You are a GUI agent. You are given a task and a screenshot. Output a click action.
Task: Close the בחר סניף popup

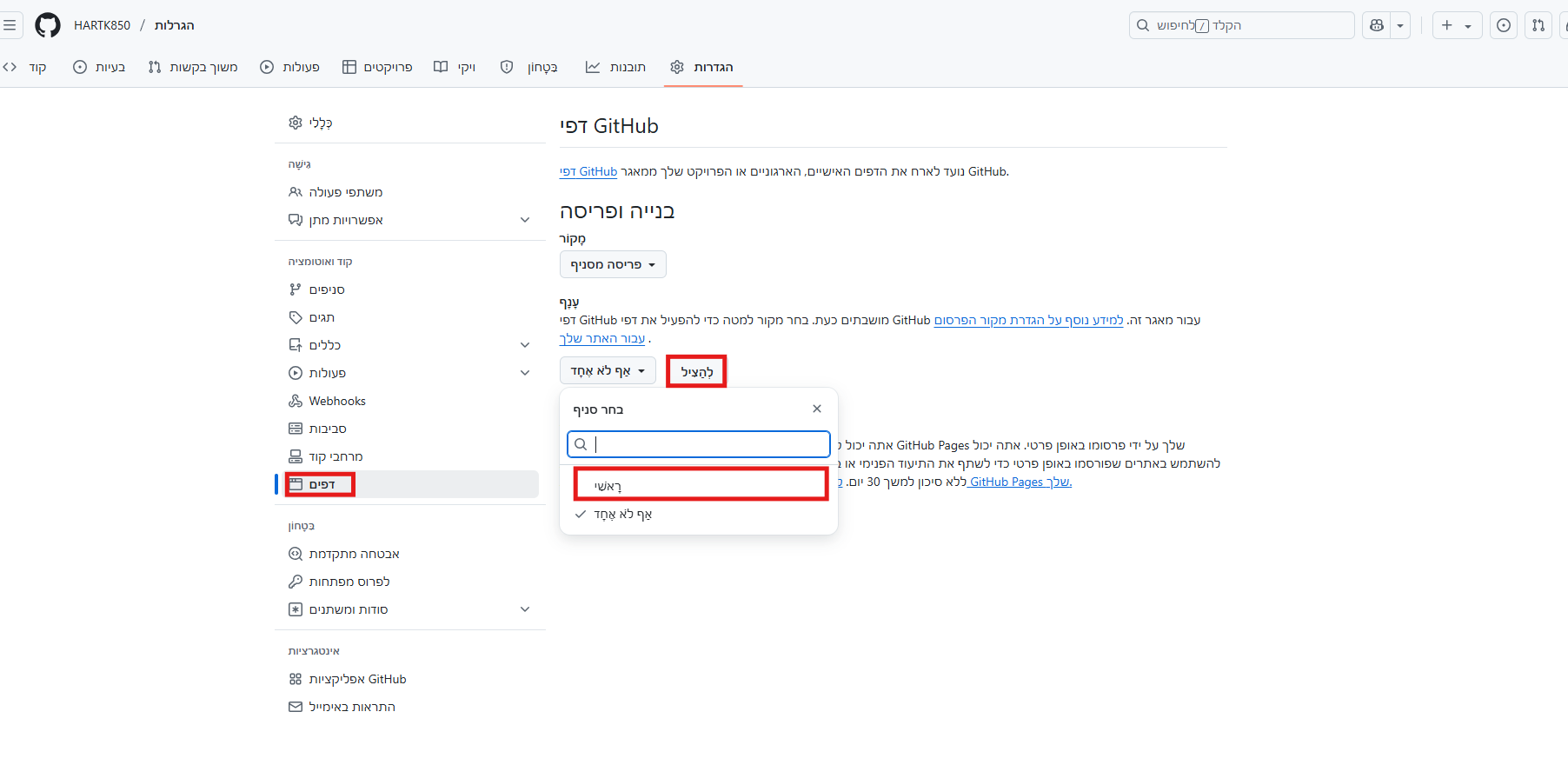click(x=817, y=409)
